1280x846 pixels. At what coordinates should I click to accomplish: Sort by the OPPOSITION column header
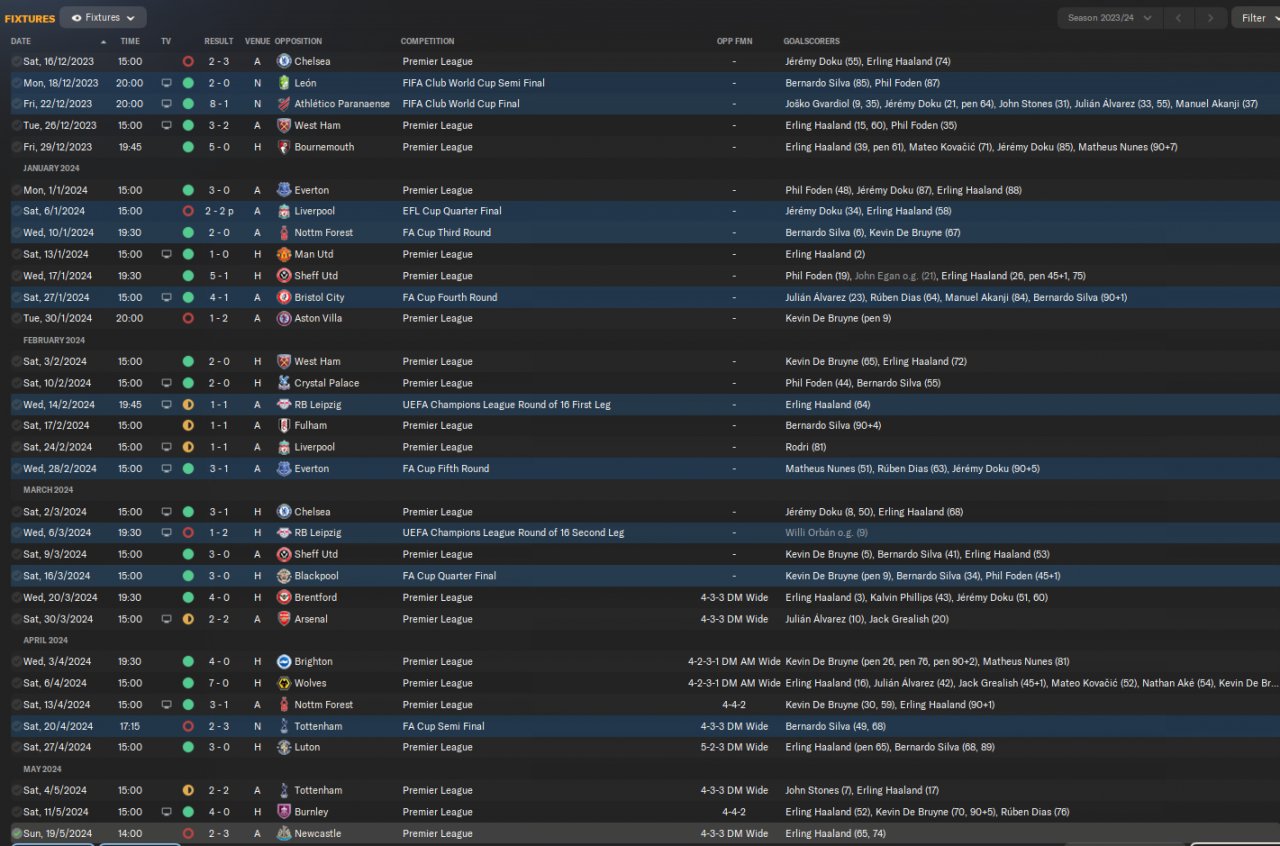(299, 41)
